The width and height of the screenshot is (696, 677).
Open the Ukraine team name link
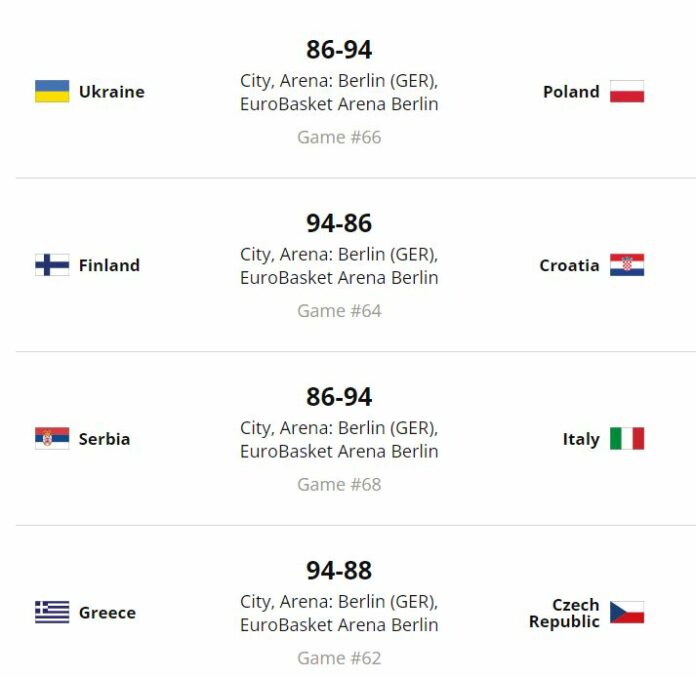pyautogui.click(x=112, y=92)
